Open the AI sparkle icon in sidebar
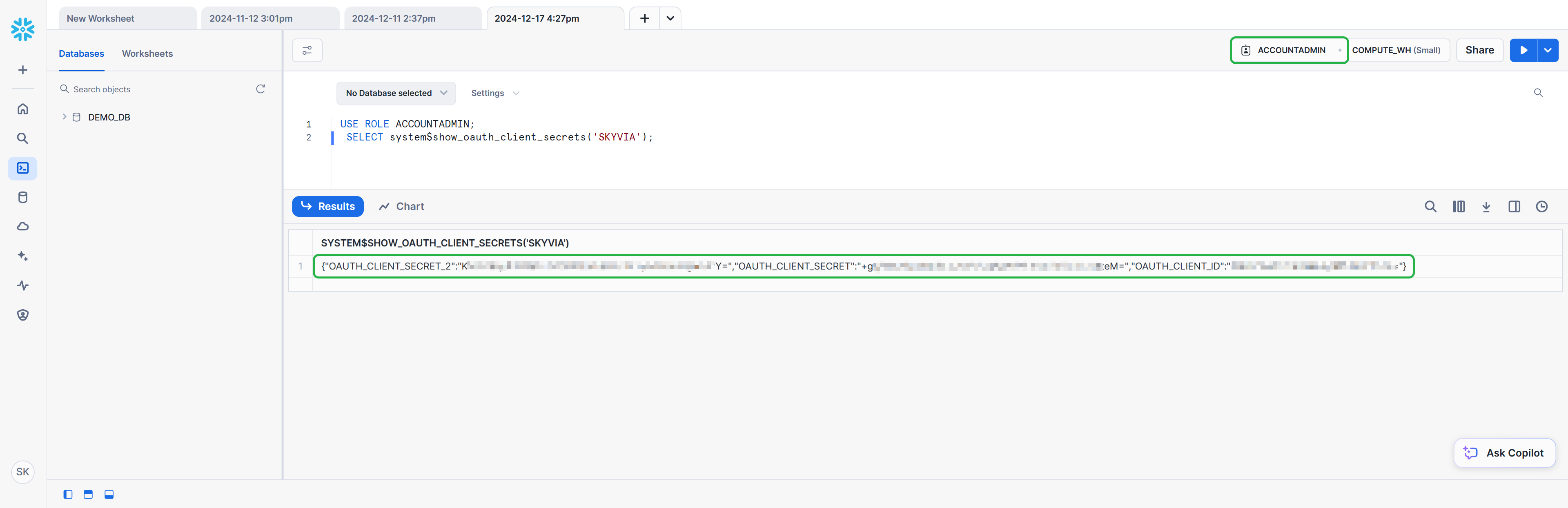The height and width of the screenshot is (508, 1568). (22, 256)
